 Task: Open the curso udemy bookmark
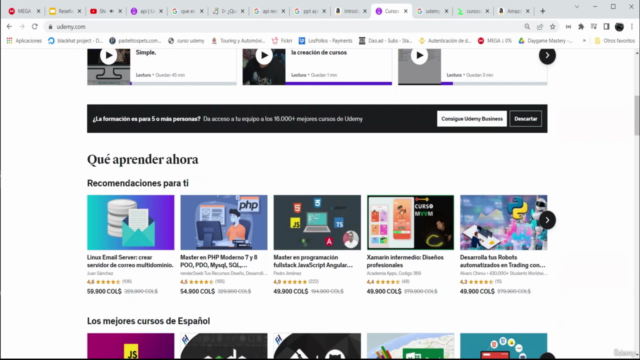[x=186, y=41]
